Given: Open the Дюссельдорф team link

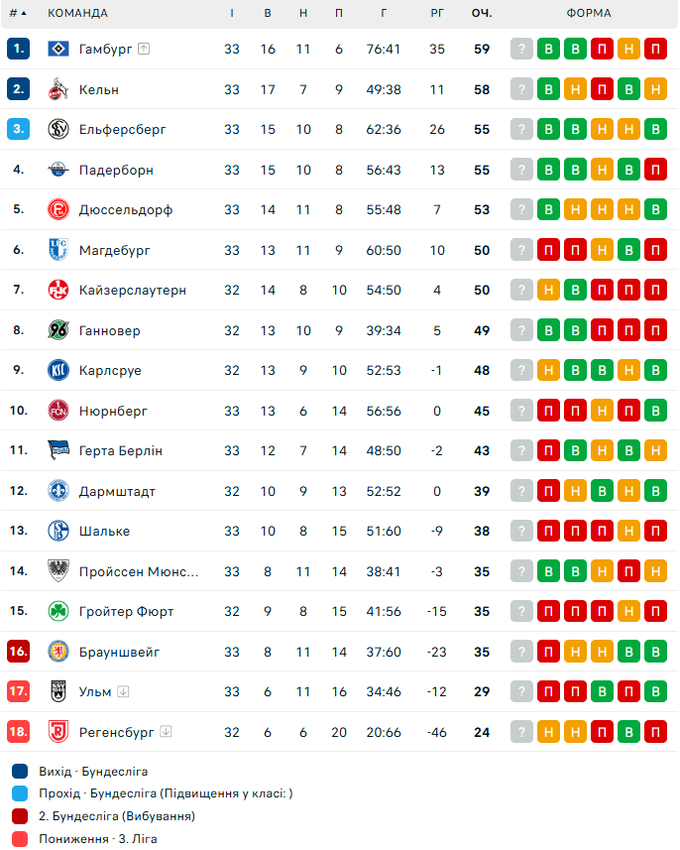Looking at the screenshot, I should 125,210.
